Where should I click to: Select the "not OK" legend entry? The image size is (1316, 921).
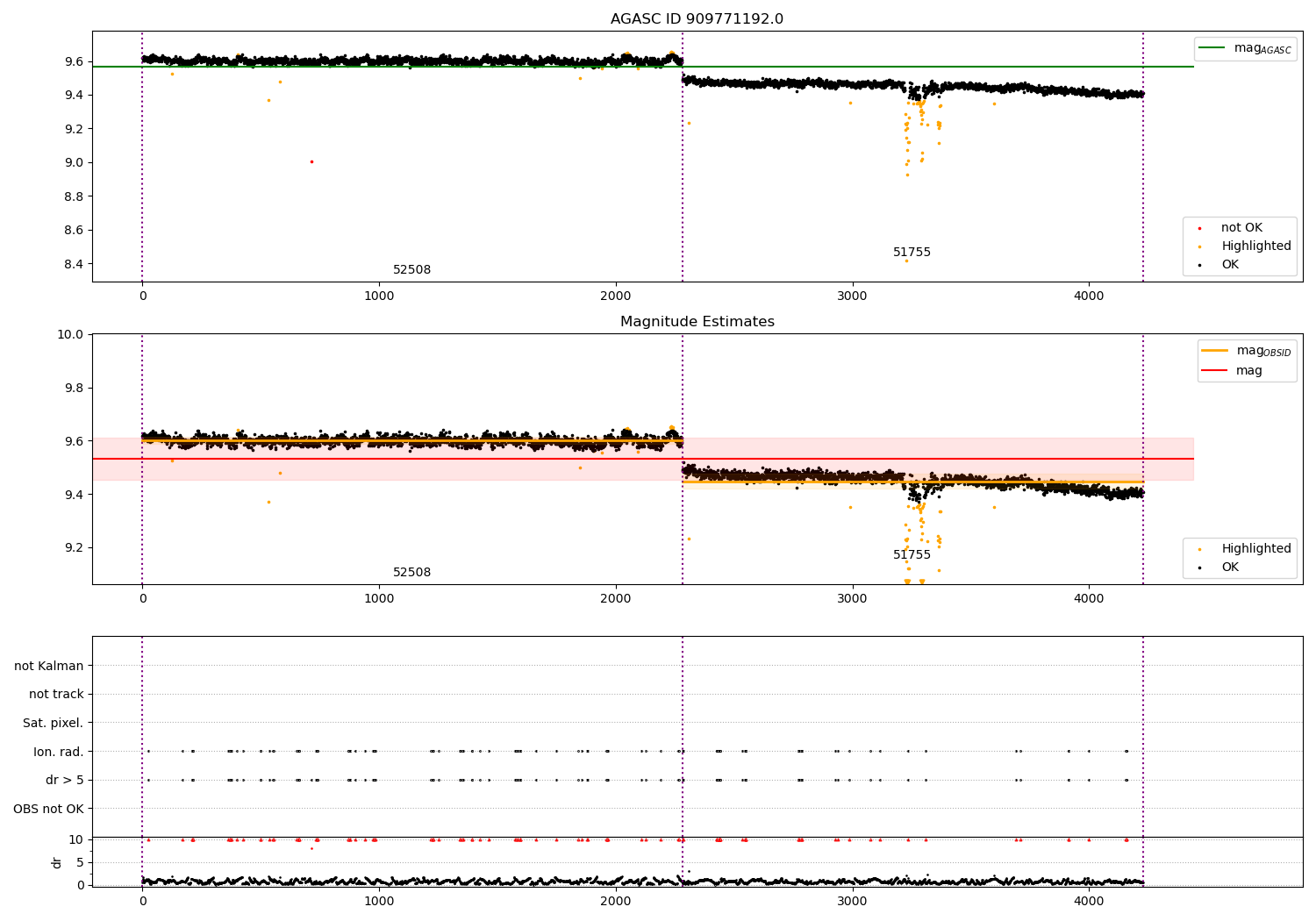click(1241, 228)
